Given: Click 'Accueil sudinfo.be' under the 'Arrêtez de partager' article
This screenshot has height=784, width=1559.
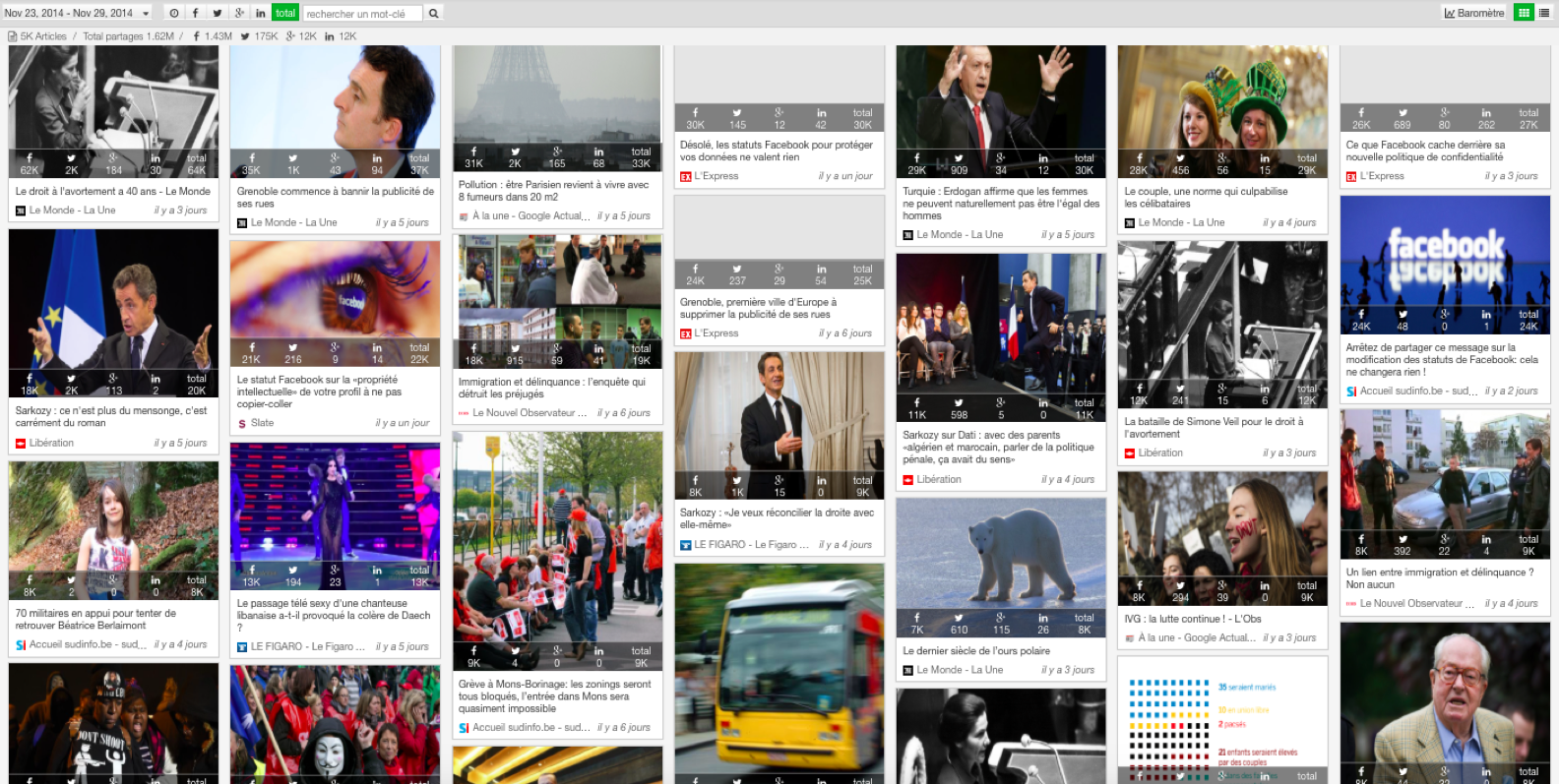Looking at the screenshot, I should [x=1417, y=392].
